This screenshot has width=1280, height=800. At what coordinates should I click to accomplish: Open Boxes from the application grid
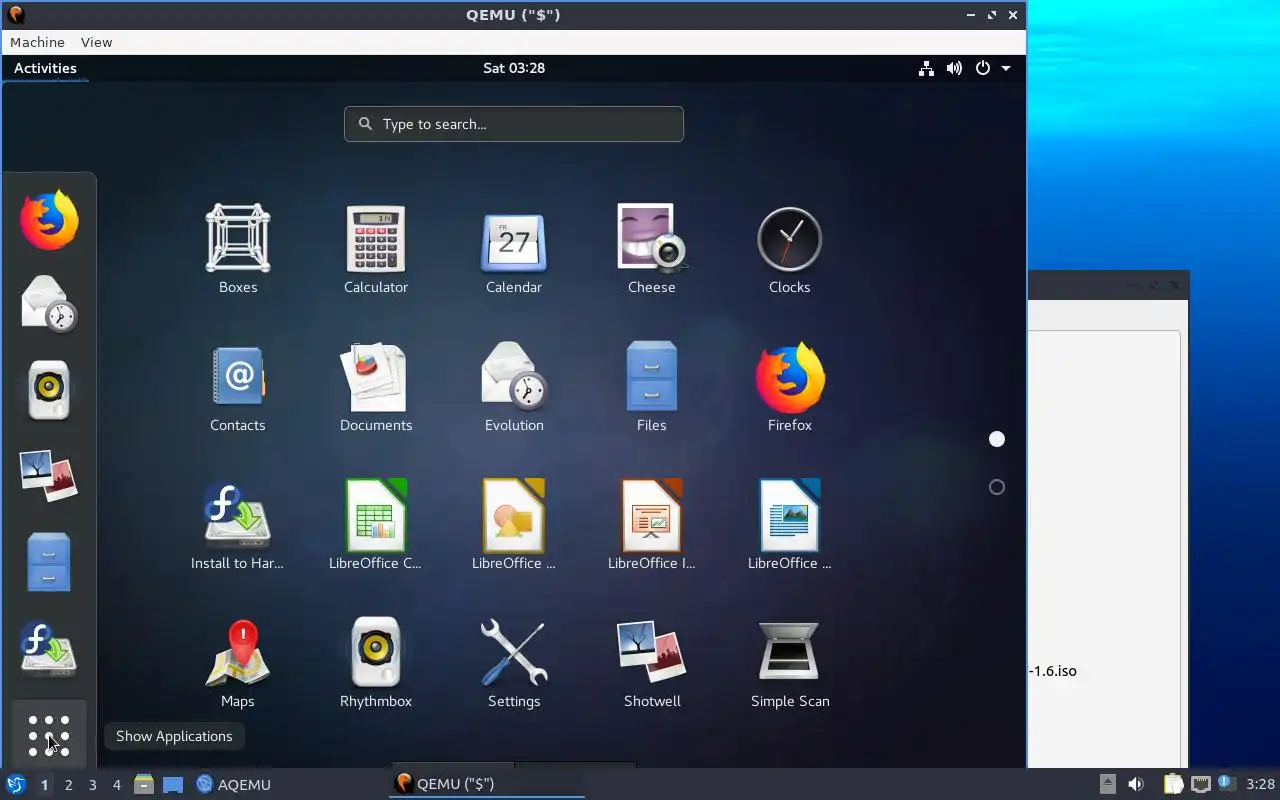(238, 249)
